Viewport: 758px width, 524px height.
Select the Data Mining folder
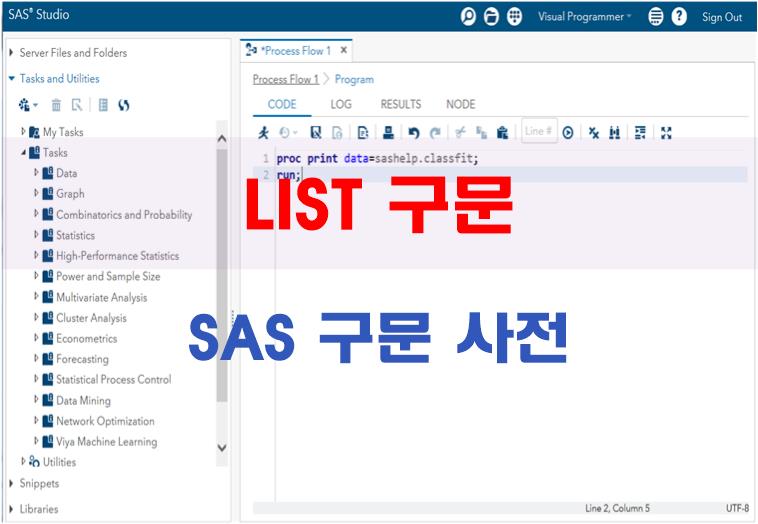point(83,401)
